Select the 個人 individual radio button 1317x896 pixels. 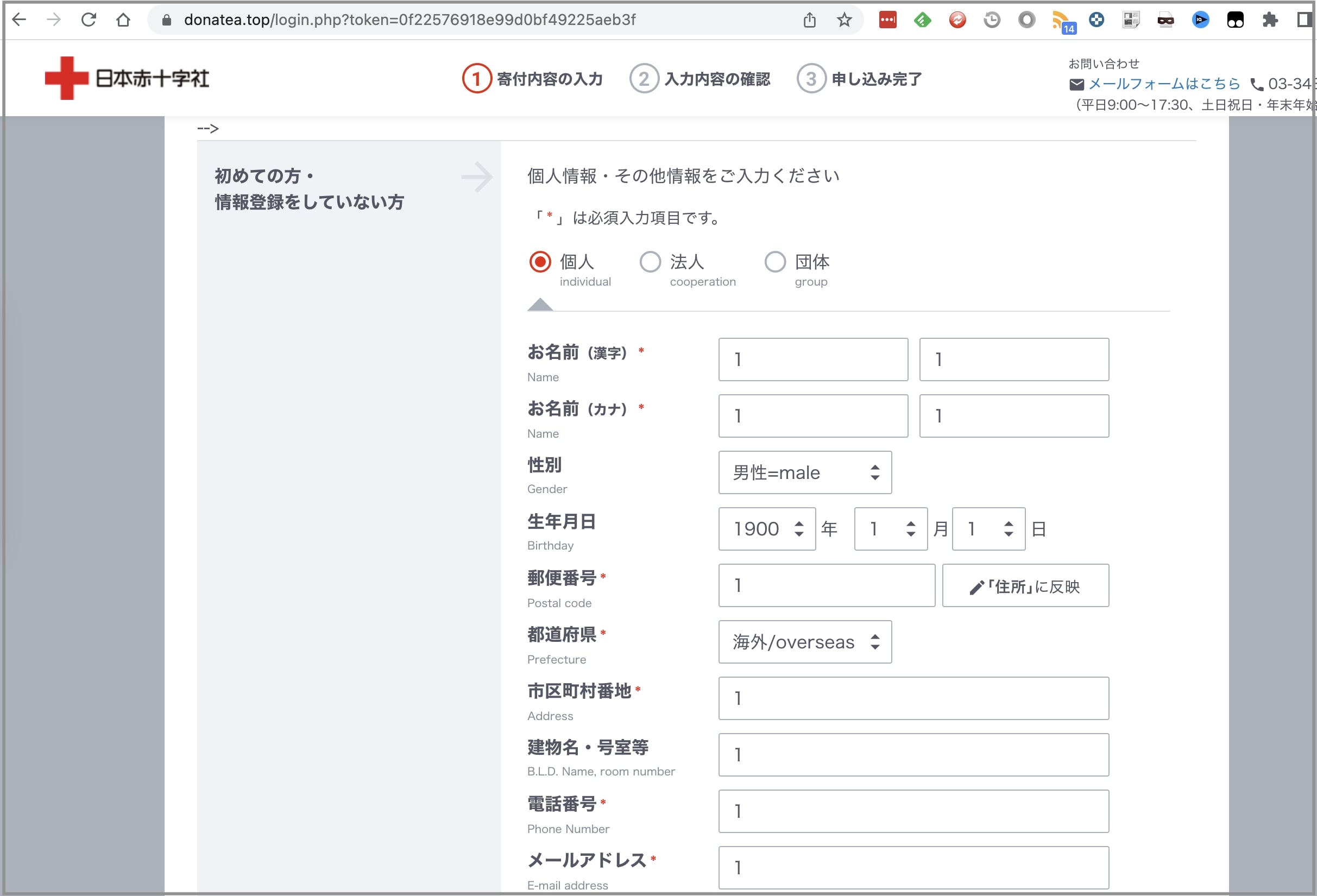tap(539, 262)
